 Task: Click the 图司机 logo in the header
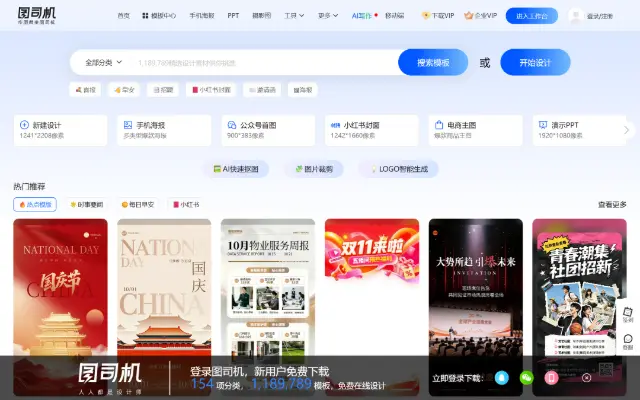[36, 16]
